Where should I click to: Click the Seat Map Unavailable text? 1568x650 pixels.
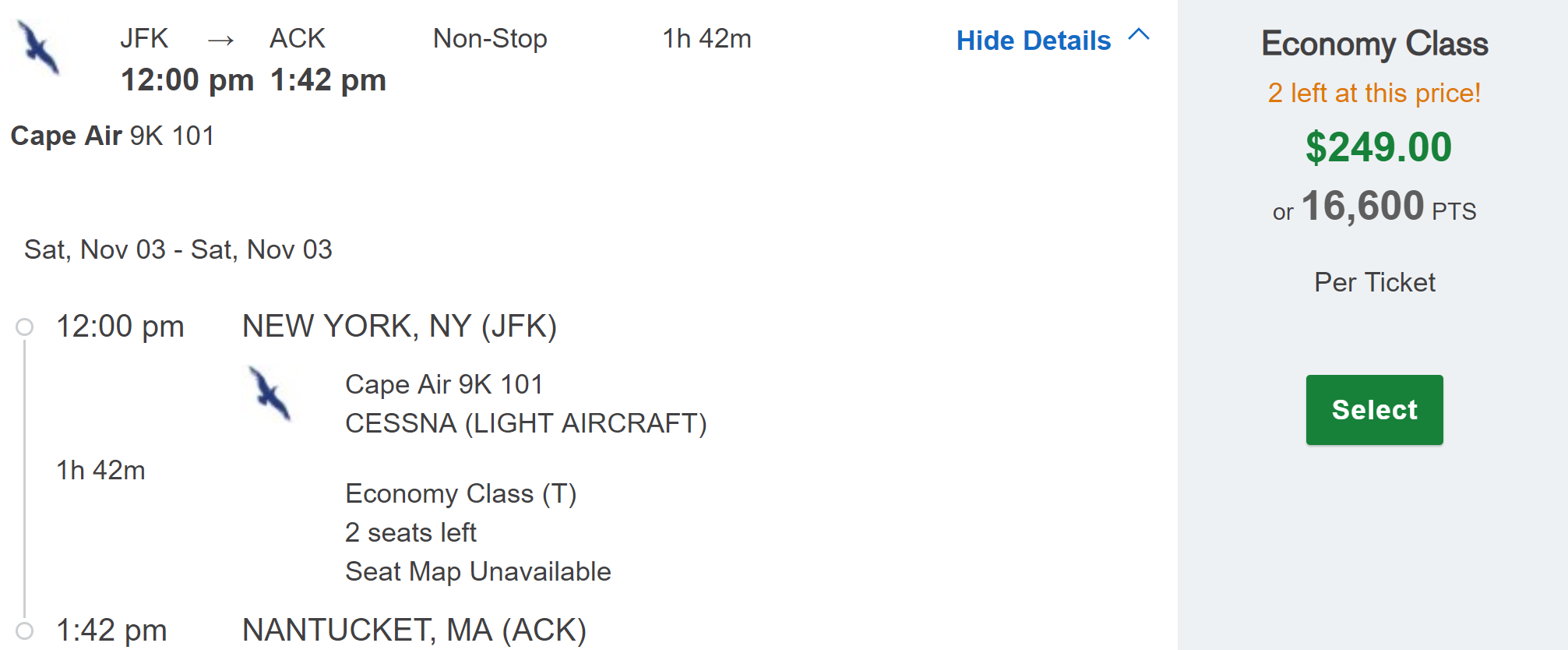(x=477, y=571)
